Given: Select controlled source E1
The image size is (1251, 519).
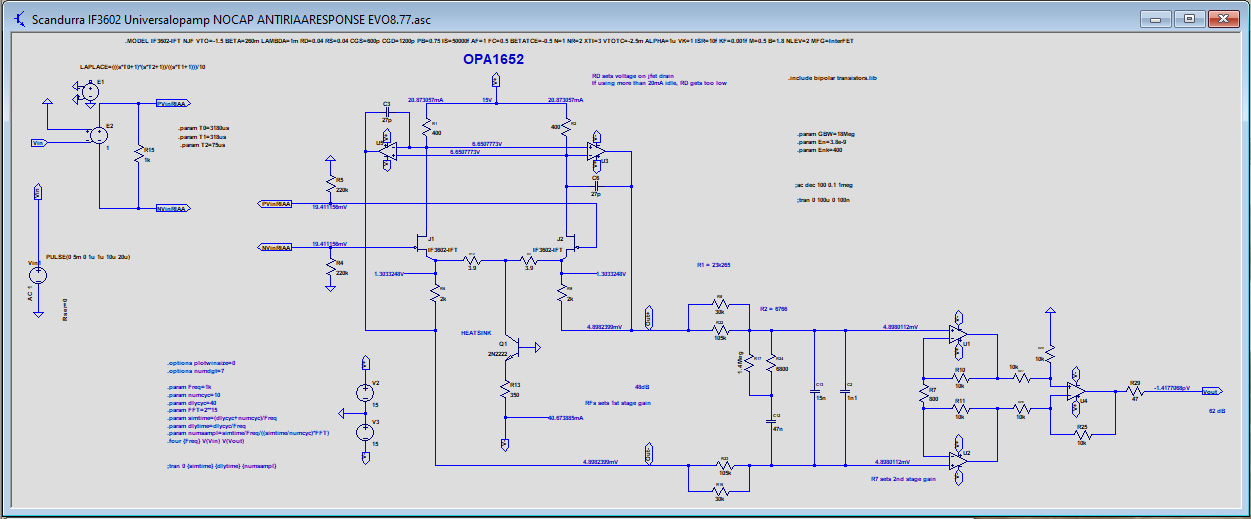Looking at the screenshot, I should click(90, 90).
